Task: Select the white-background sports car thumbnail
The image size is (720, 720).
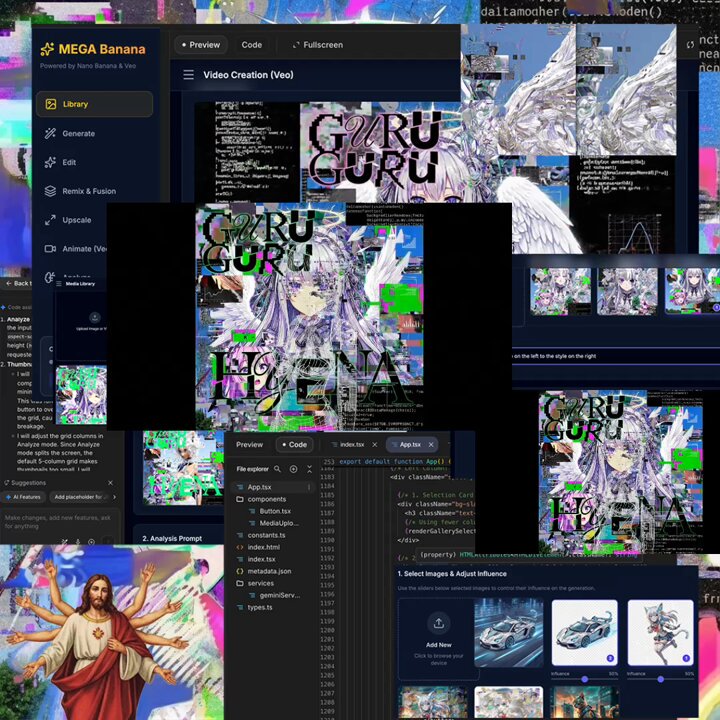Action: click(585, 633)
